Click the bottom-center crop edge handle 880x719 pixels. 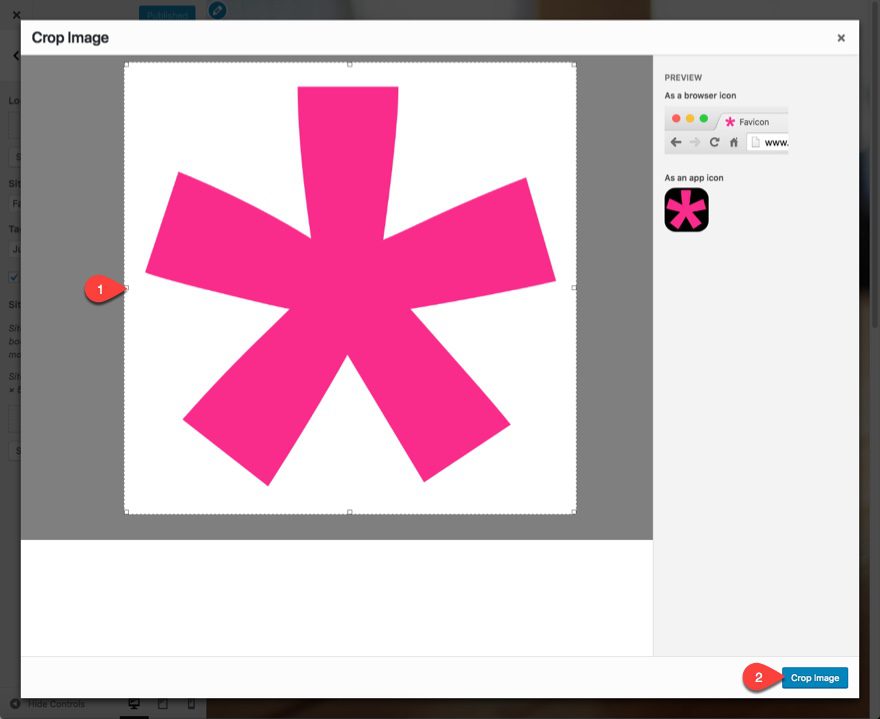click(350, 512)
